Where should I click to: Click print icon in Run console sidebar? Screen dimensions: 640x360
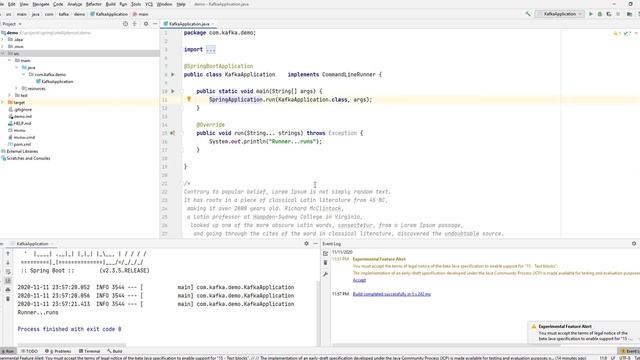click(x=8, y=289)
